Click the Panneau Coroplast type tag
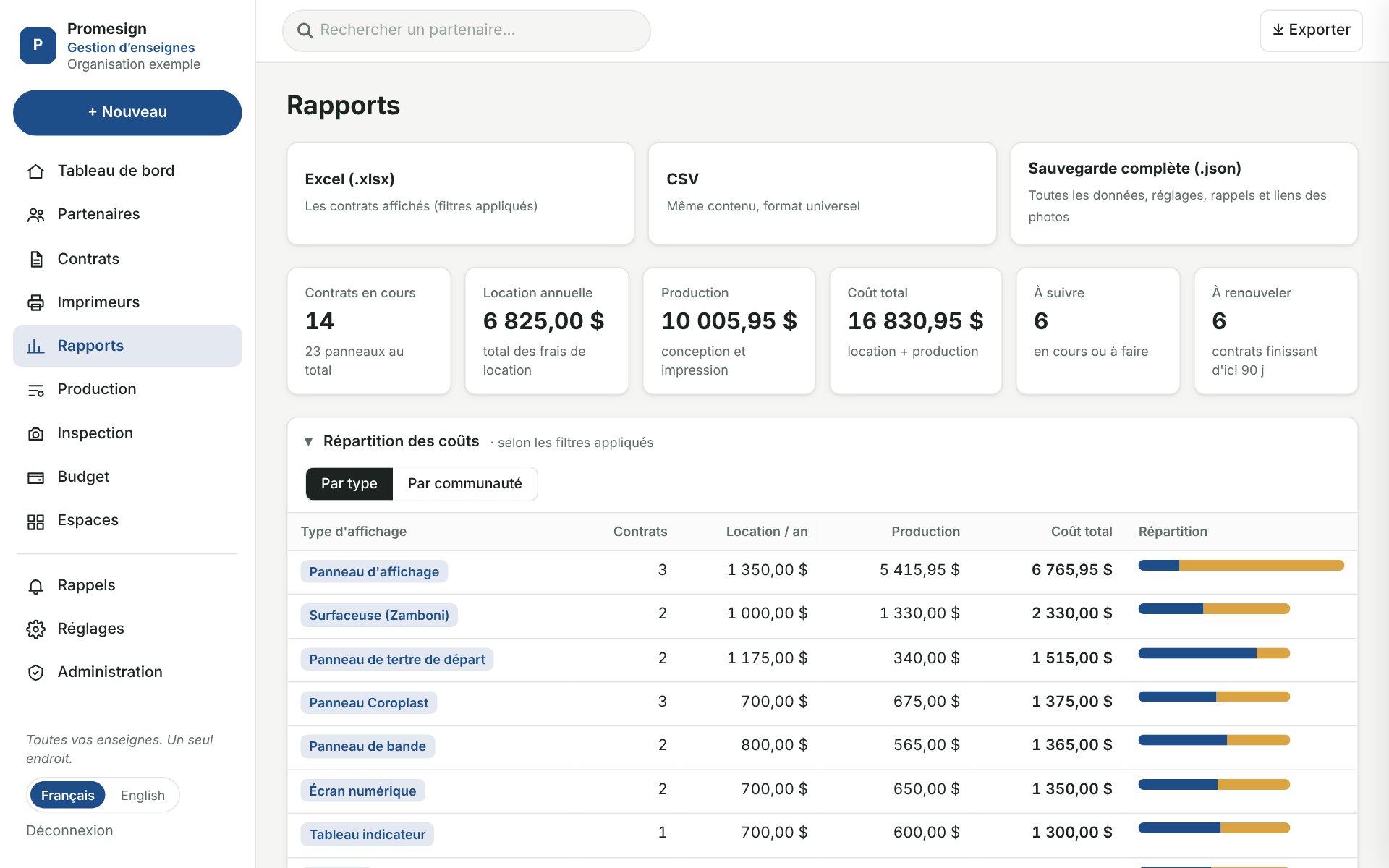This screenshot has width=1389, height=868. 369,702
